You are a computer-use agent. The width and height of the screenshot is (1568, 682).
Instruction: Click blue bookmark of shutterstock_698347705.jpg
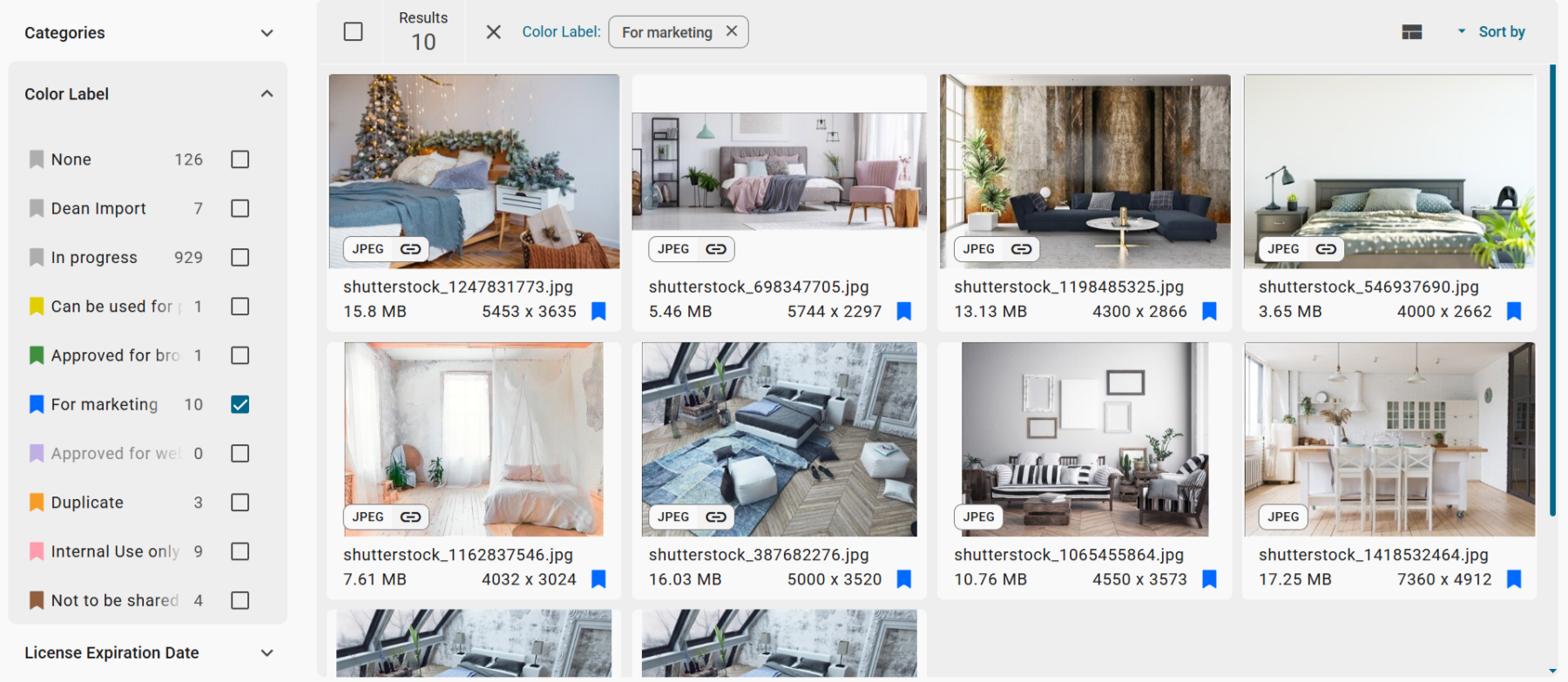[904, 312]
